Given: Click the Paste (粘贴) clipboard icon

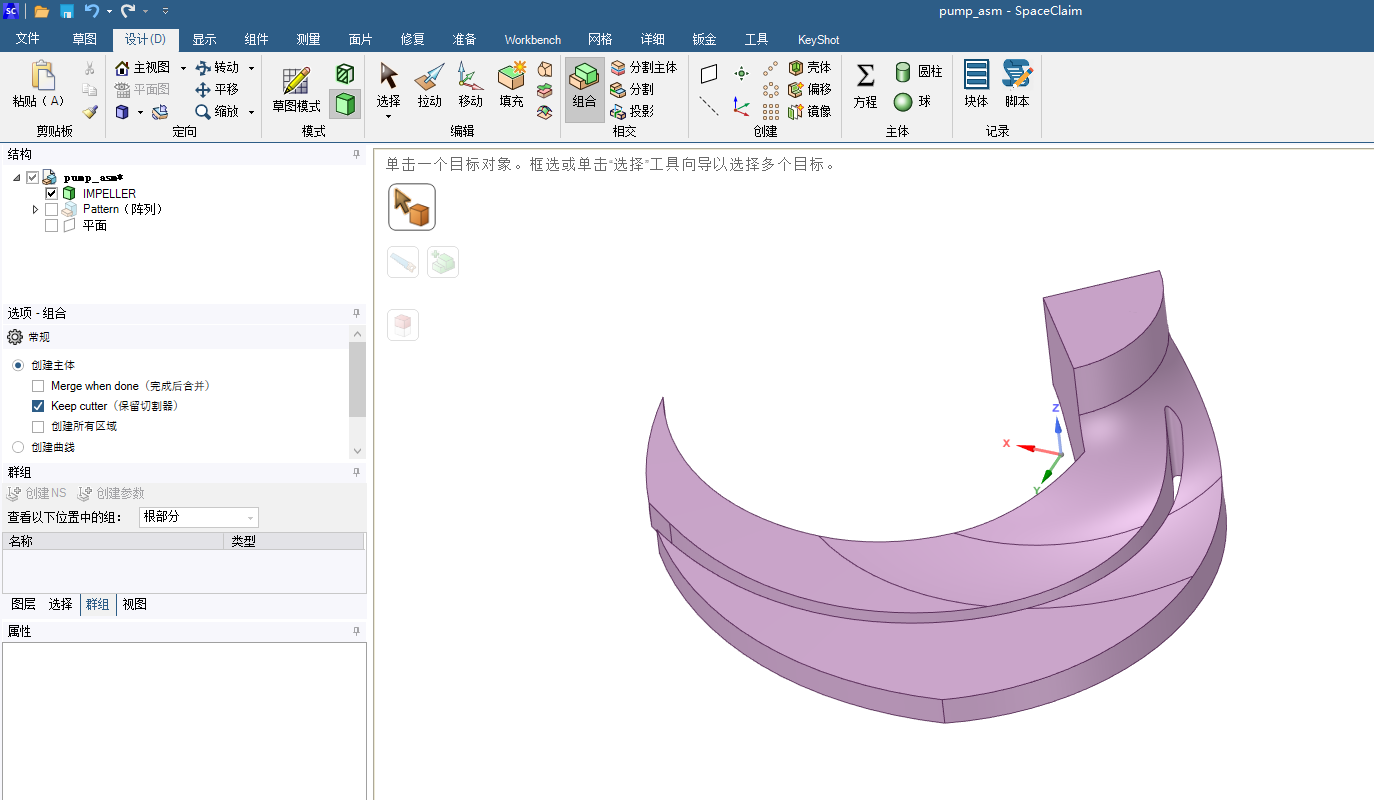Looking at the screenshot, I should click(x=42, y=76).
